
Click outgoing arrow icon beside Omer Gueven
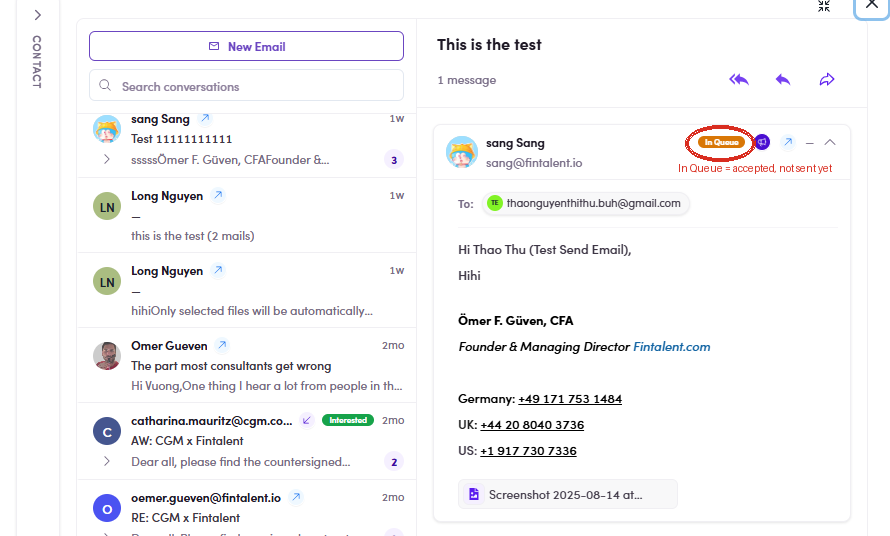tap(222, 345)
